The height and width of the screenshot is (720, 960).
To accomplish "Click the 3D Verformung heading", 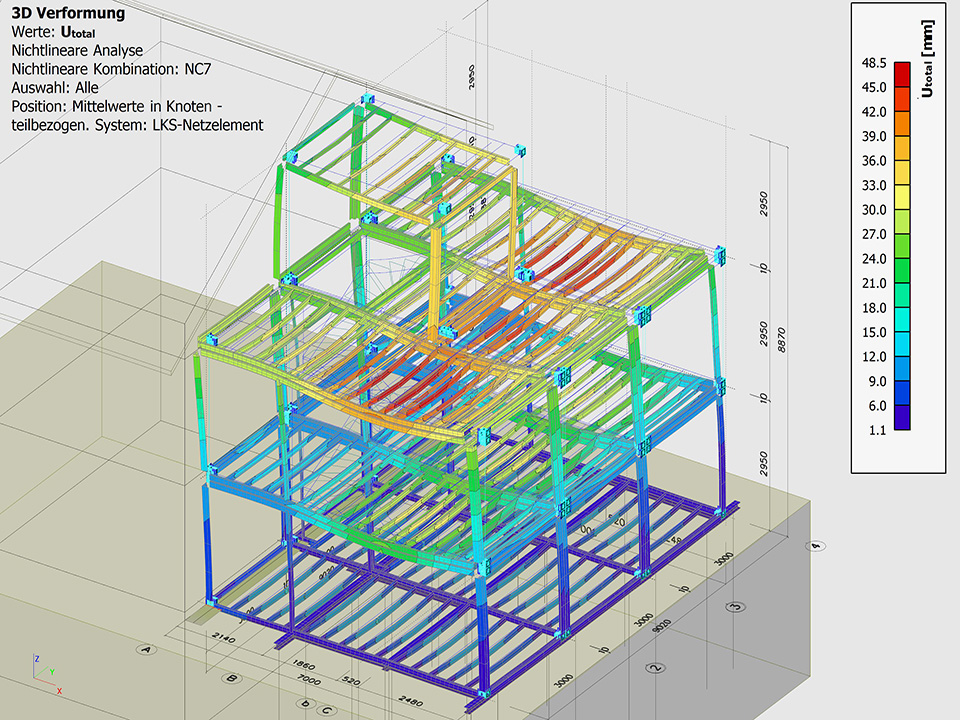I will tap(68, 13).
